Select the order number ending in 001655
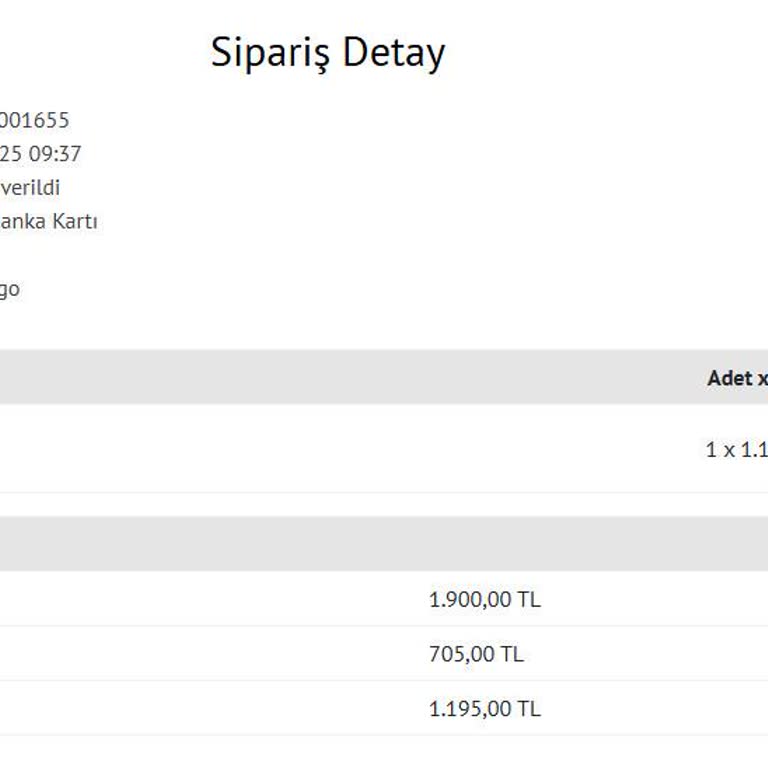The height and width of the screenshot is (768, 768). pyautogui.click(x=34, y=120)
